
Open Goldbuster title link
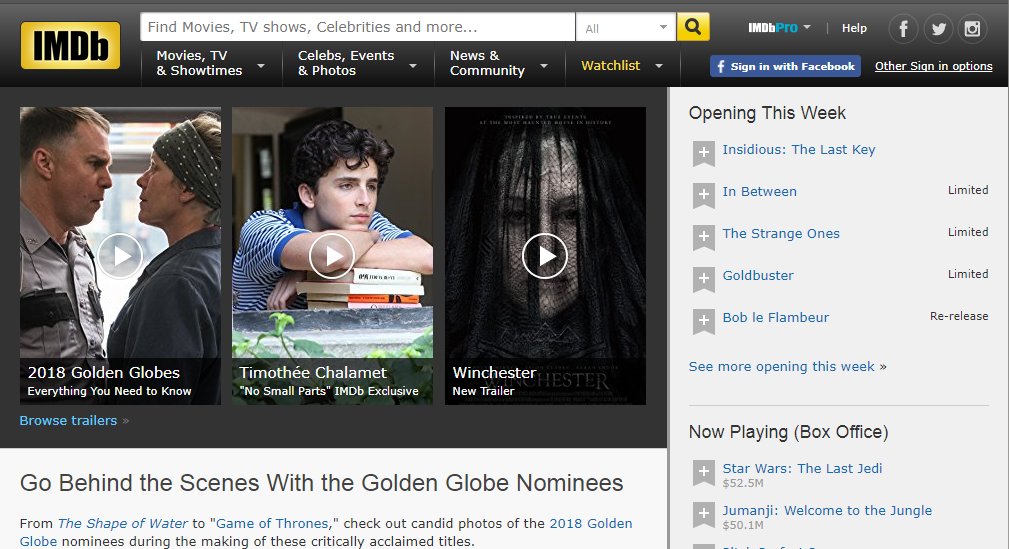(757, 275)
